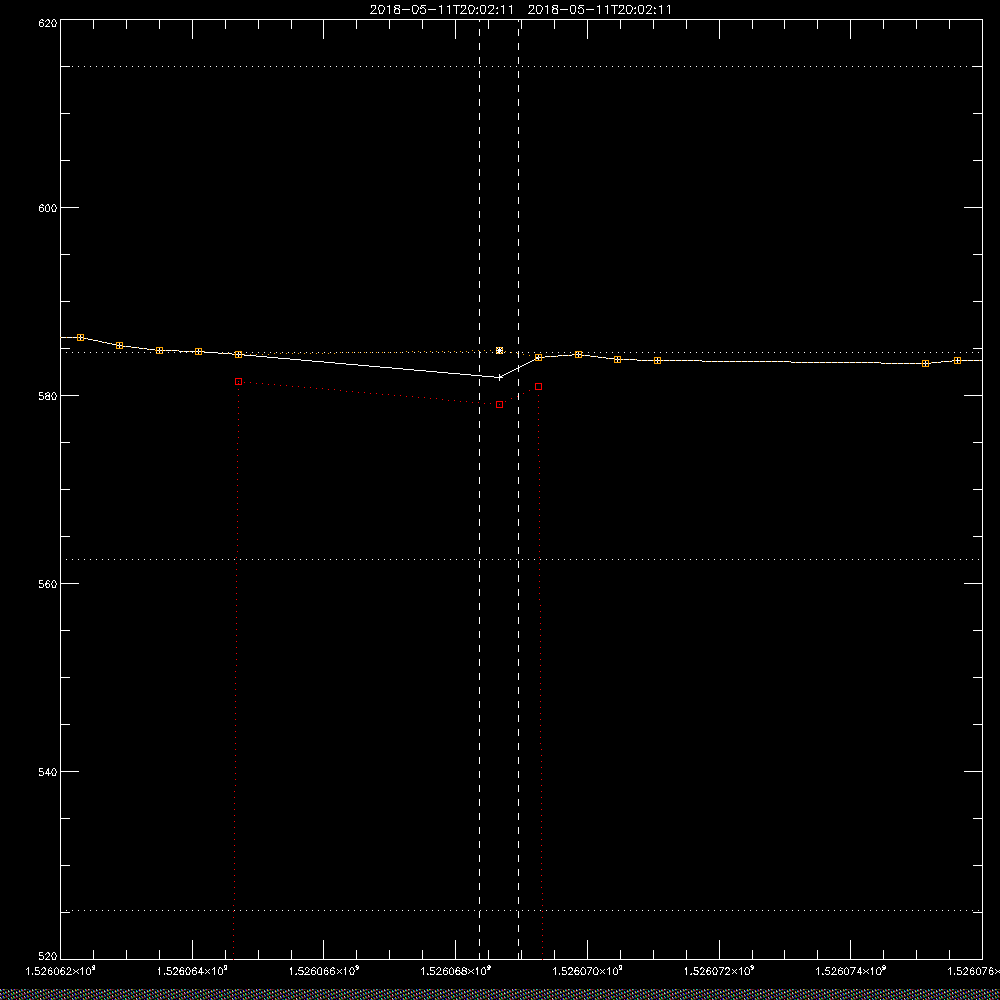The width and height of the screenshot is (1000, 1000).
Task: Click the 620 y-axis label
Action: coord(48,23)
